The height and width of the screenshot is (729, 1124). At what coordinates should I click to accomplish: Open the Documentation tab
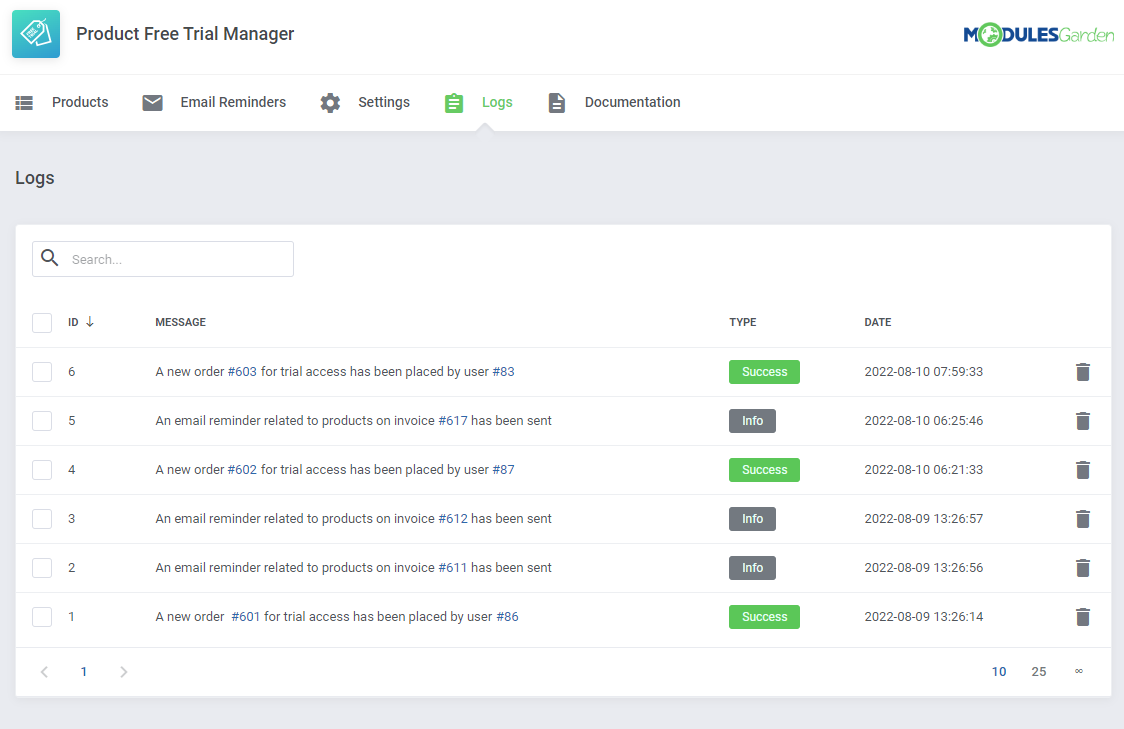point(632,103)
